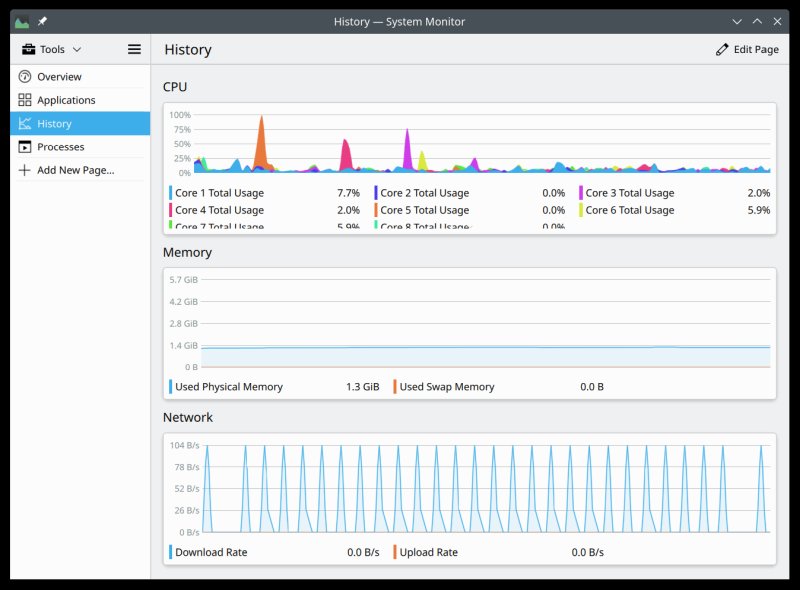This screenshot has height=590, width=800.
Task: Switch to the Overview page
Action: coord(59,77)
